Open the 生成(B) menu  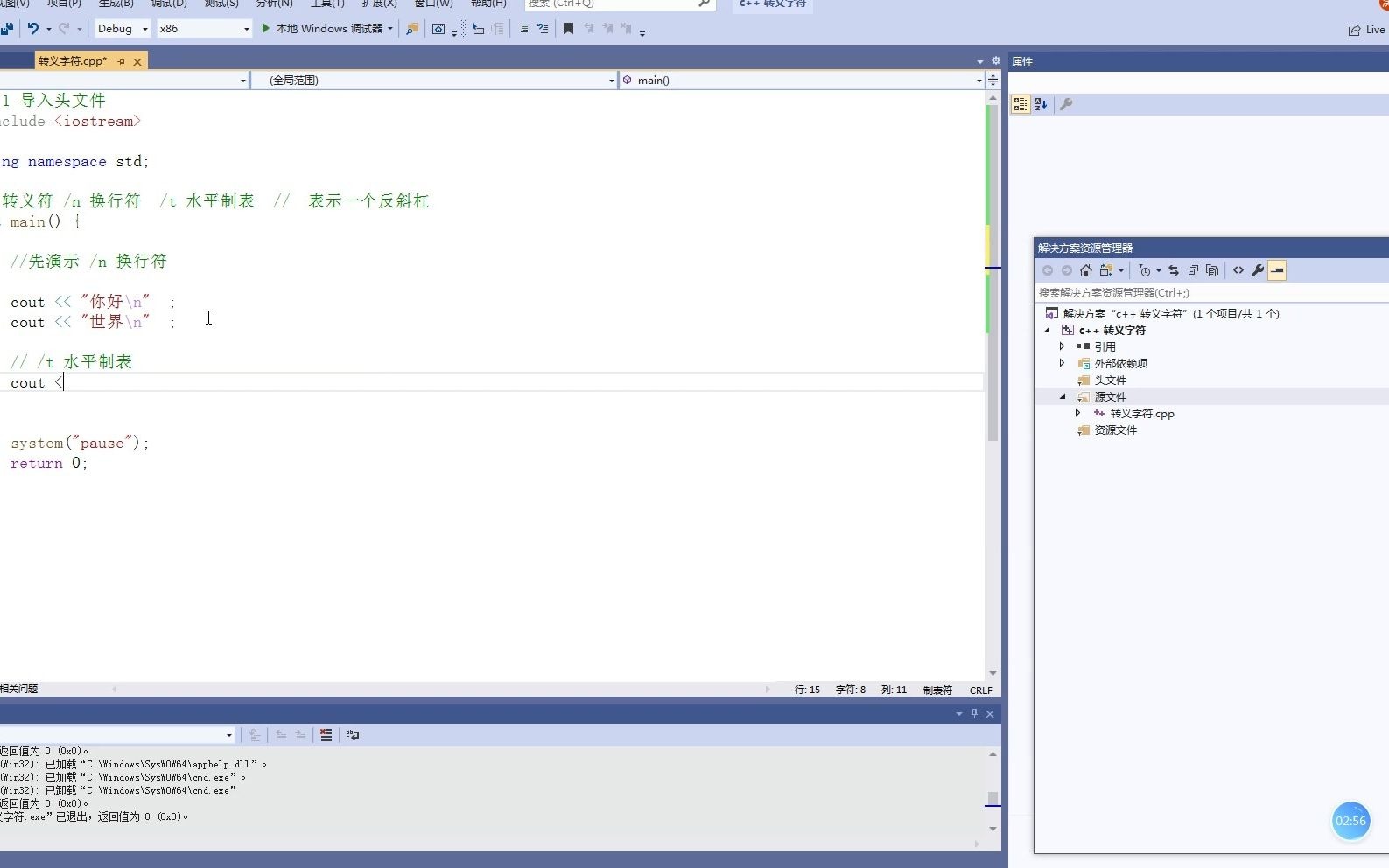coord(116,3)
